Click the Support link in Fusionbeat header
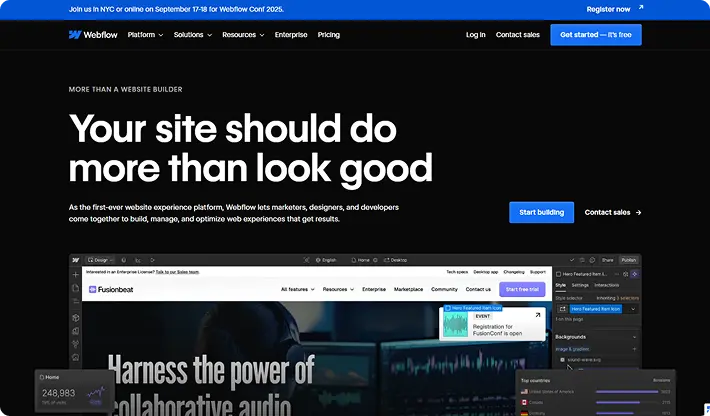Image resolution: width=710 pixels, height=416 pixels. coord(538,272)
